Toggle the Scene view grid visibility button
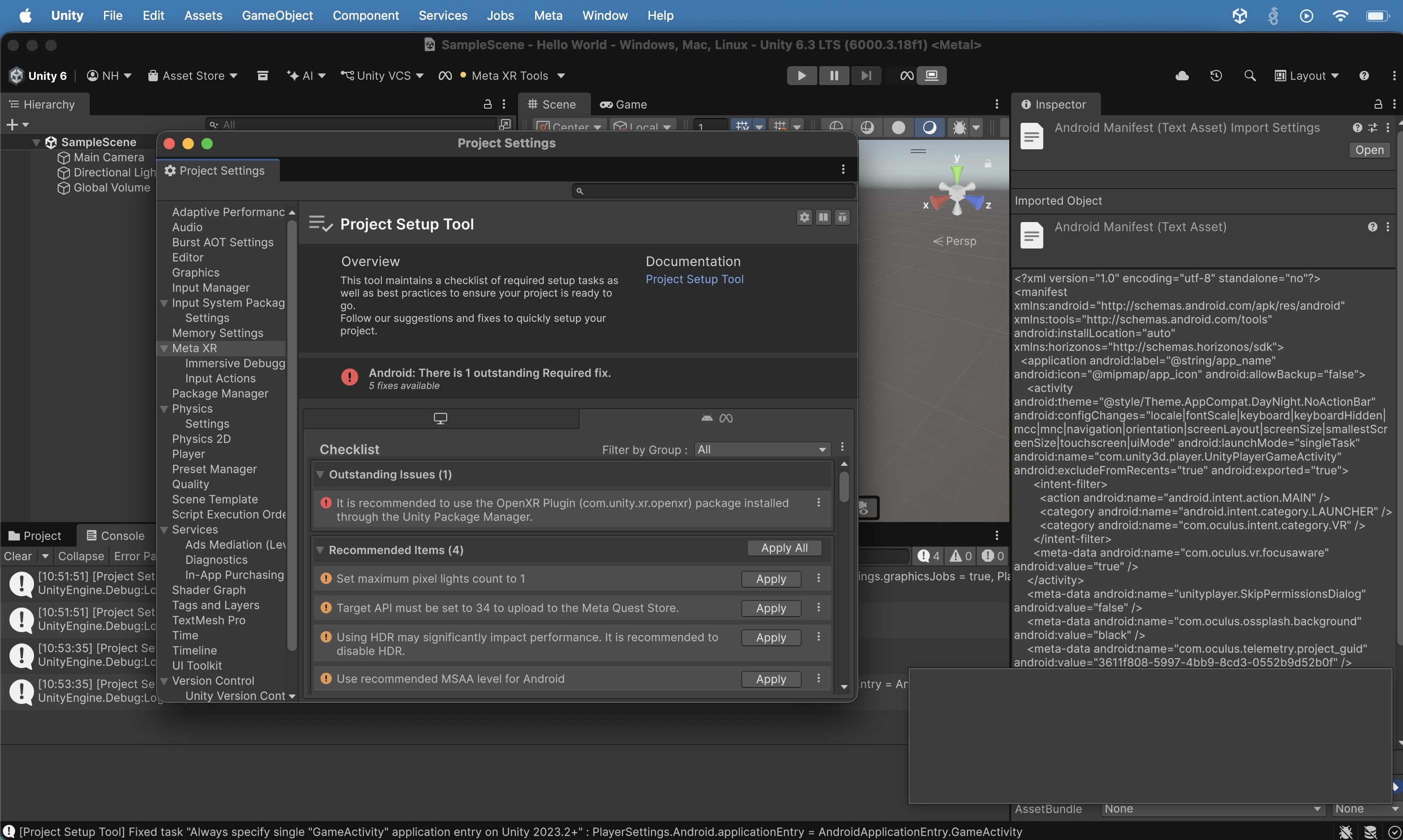Image resolution: width=1403 pixels, height=840 pixels. pos(742,127)
